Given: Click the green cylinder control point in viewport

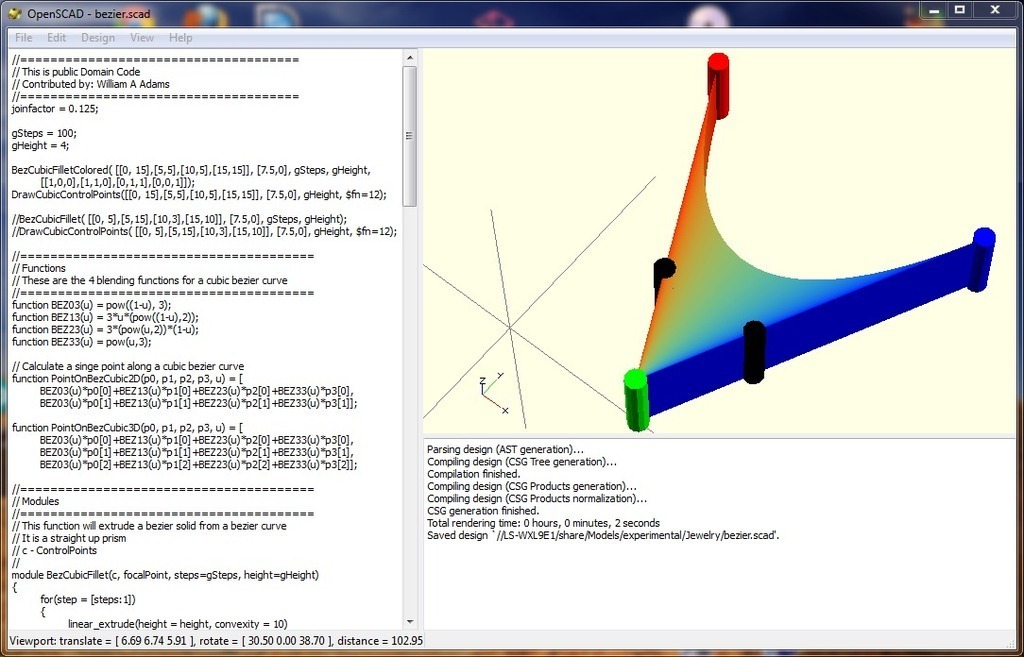Looking at the screenshot, I should tap(635, 400).
